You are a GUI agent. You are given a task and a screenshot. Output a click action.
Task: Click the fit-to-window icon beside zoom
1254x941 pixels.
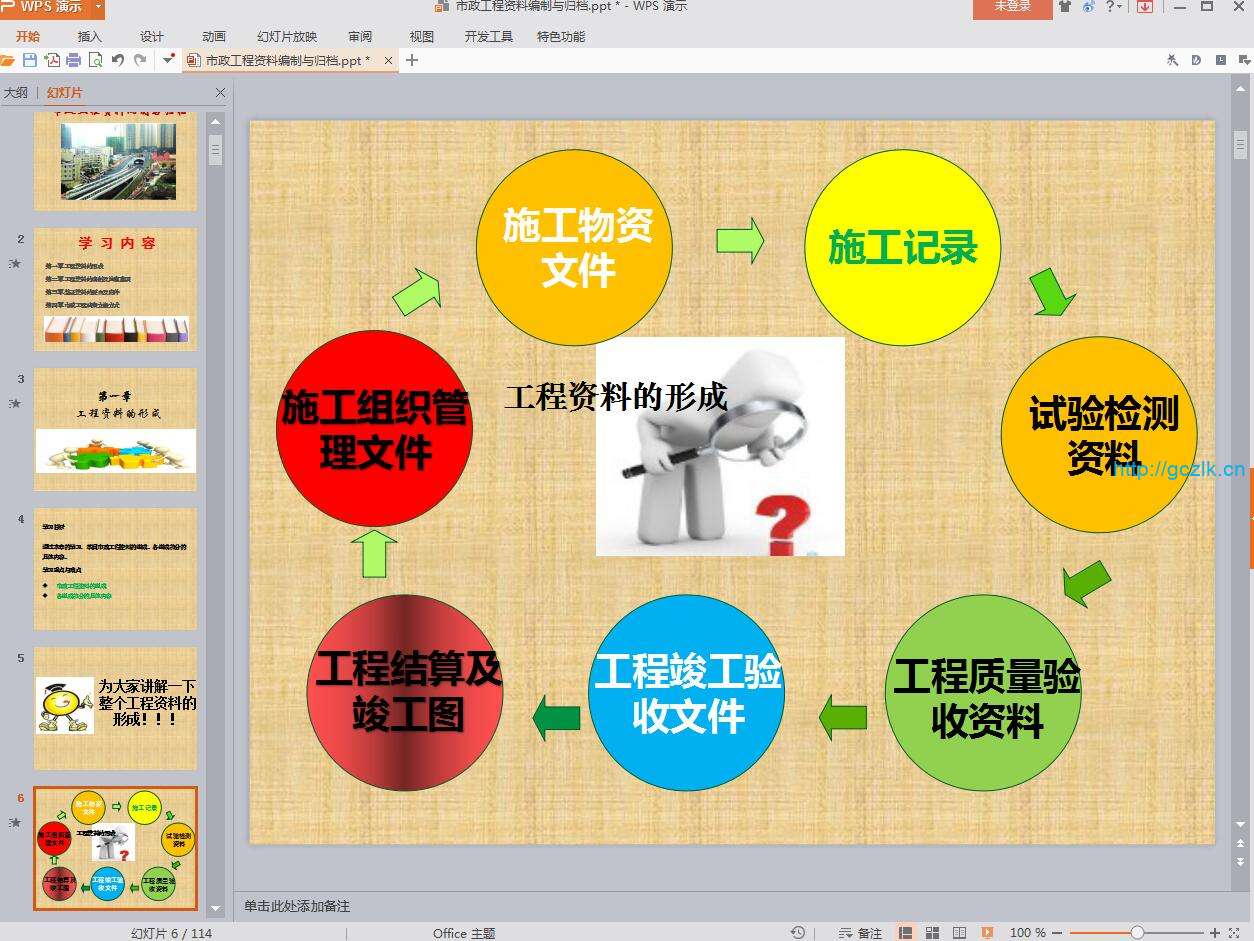[1236, 933]
